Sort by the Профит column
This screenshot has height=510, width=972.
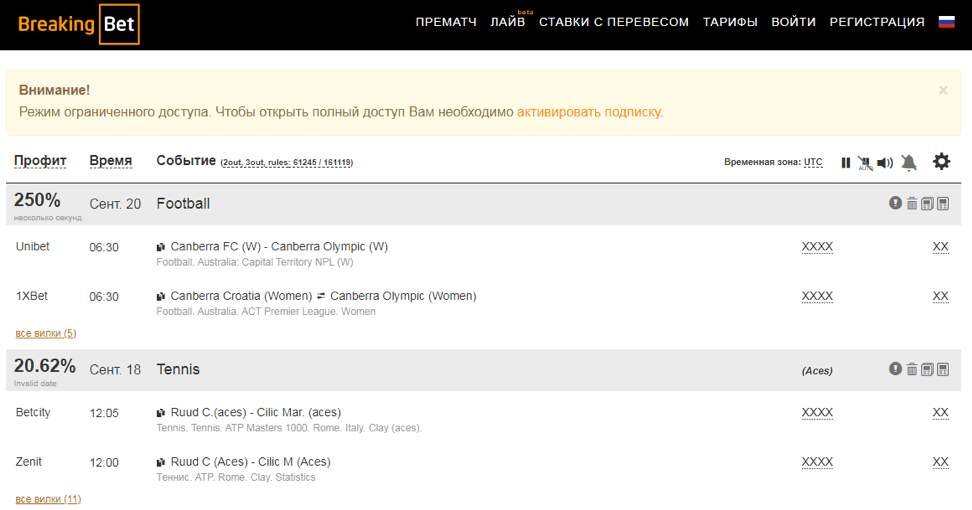[40, 161]
